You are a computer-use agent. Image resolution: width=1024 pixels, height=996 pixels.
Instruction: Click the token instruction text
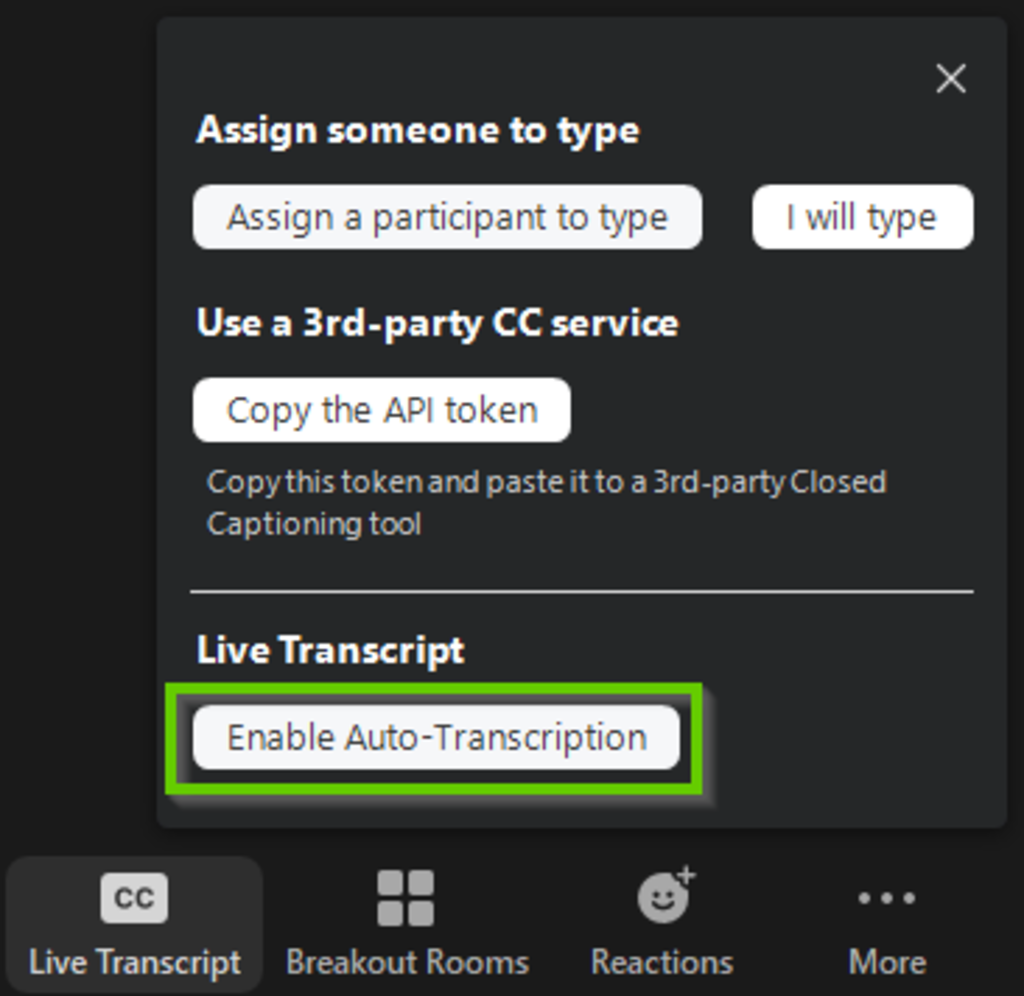point(547,502)
